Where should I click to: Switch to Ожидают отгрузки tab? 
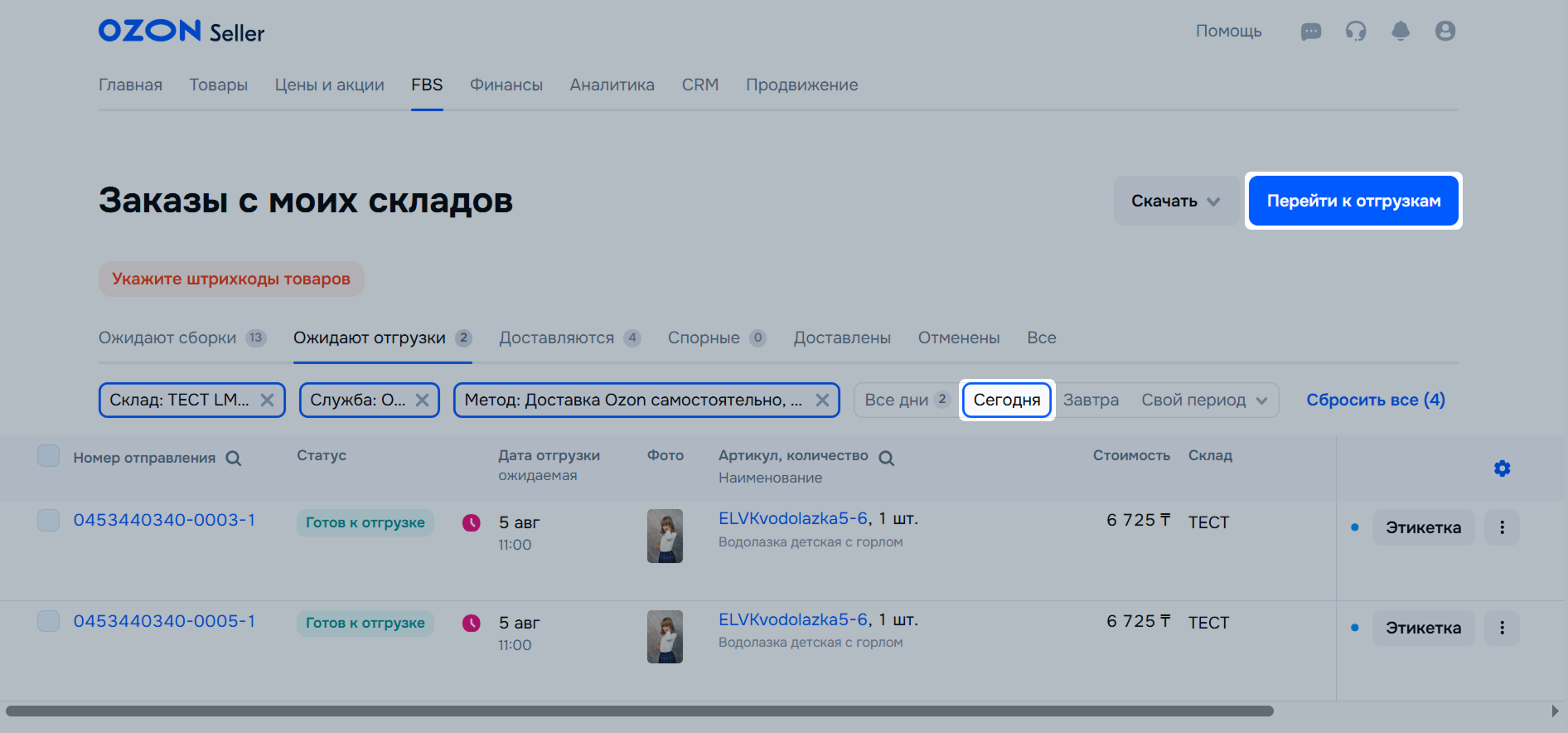[382, 337]
